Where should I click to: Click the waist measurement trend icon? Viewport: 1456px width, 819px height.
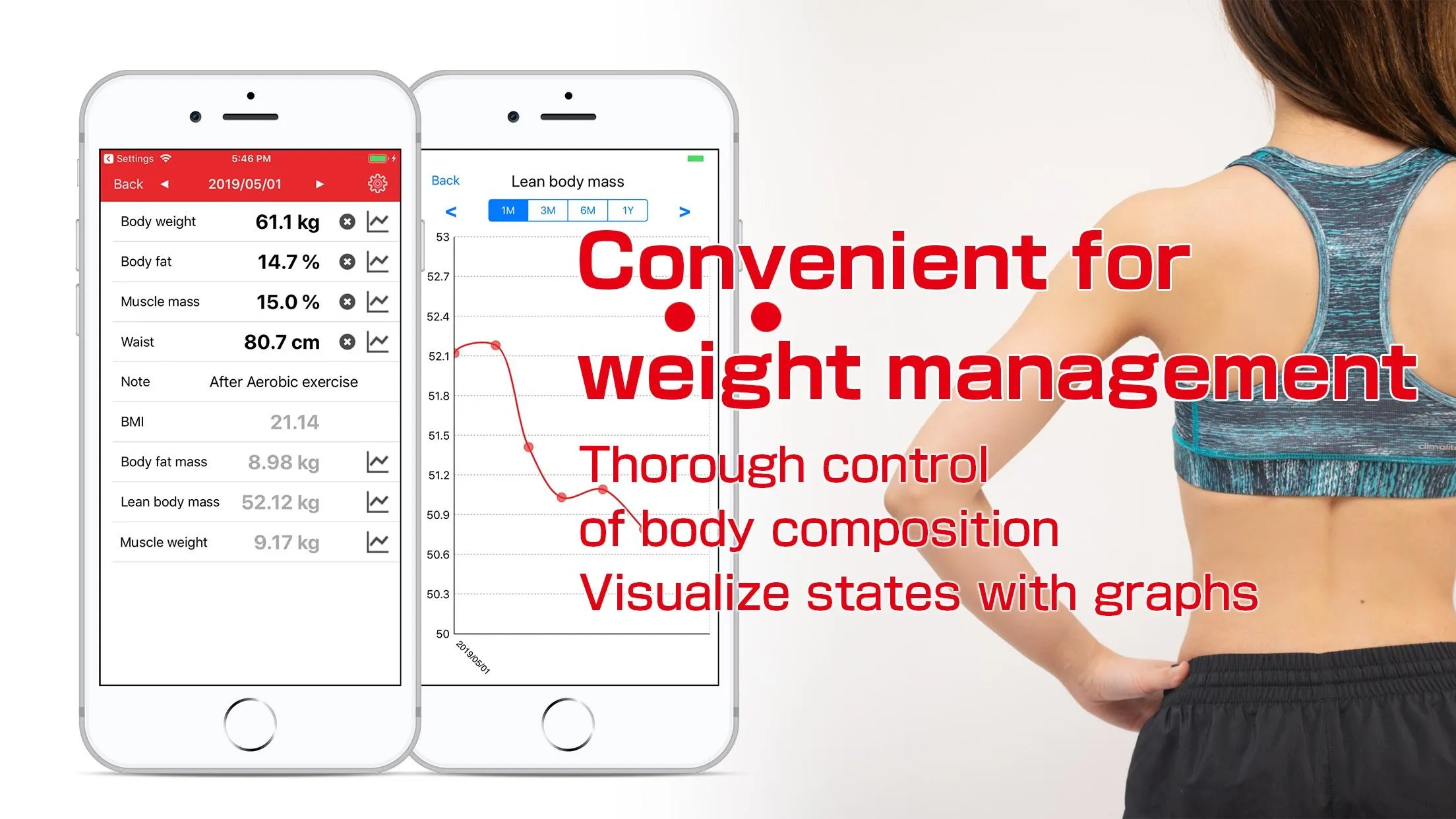tap(381, 341)
